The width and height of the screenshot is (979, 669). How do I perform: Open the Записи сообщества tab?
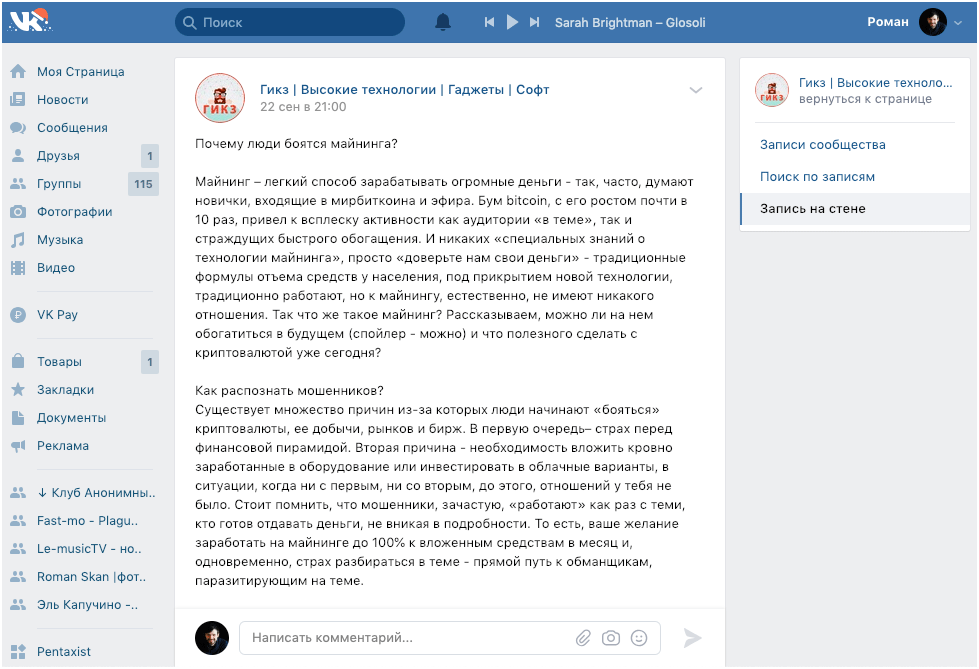(x=822, y=145)
